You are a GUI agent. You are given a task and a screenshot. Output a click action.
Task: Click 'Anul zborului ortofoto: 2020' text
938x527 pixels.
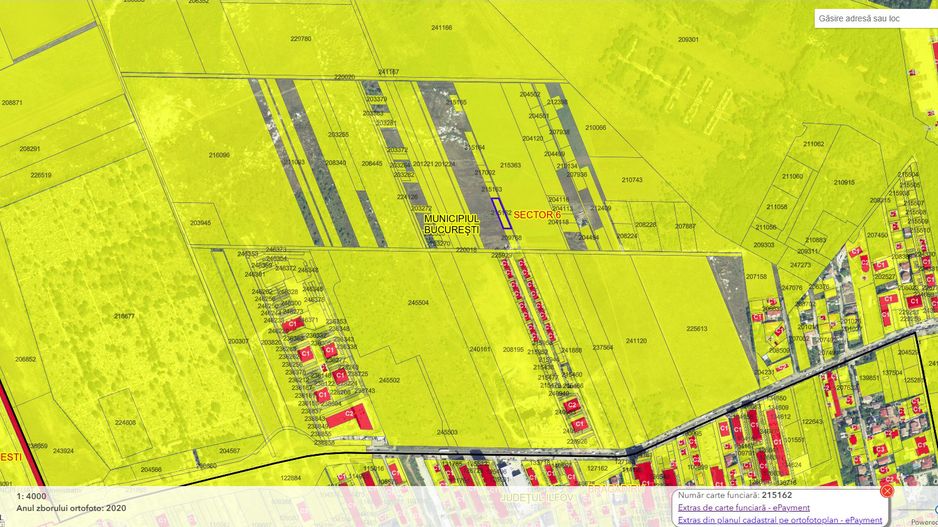click(71, 508)
